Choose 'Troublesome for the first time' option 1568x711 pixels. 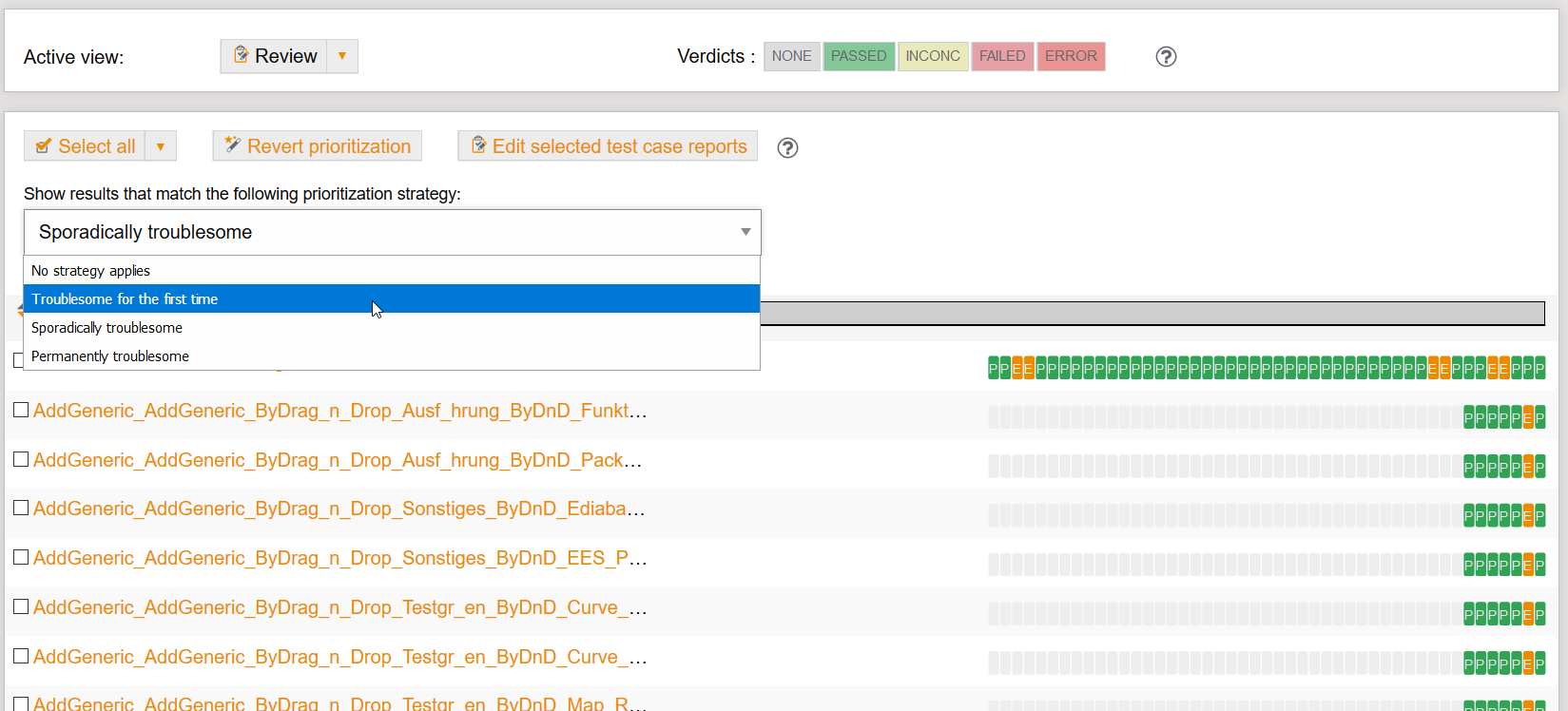[125, 299]
